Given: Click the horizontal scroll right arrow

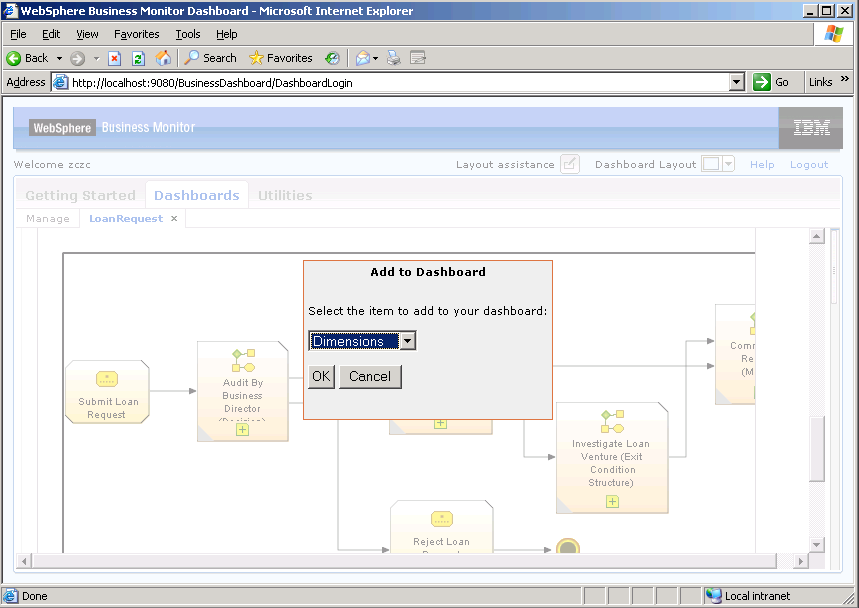Looking at the screenshot, I should click(x=800, y=561).
